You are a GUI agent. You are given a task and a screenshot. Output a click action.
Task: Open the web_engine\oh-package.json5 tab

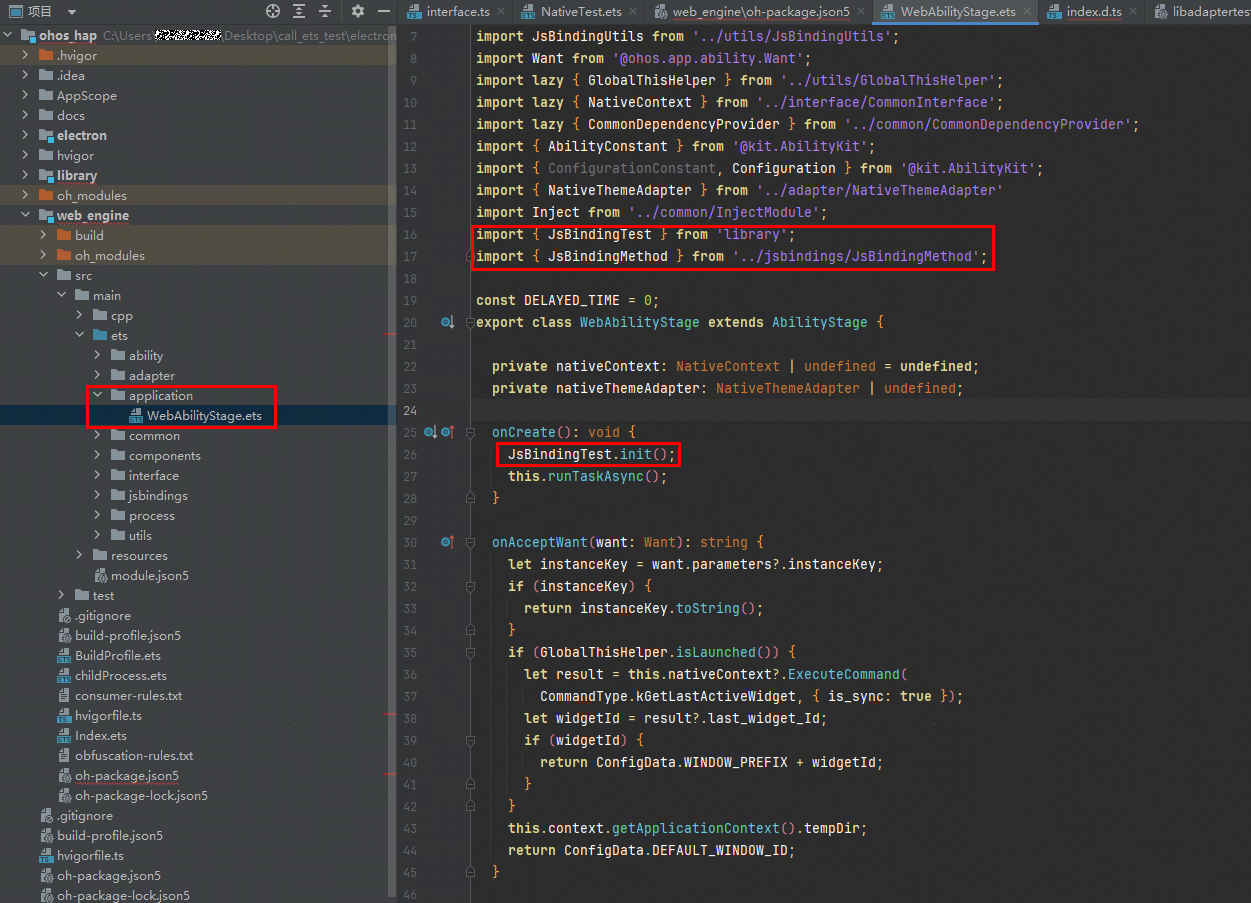[x=761, y=12]
